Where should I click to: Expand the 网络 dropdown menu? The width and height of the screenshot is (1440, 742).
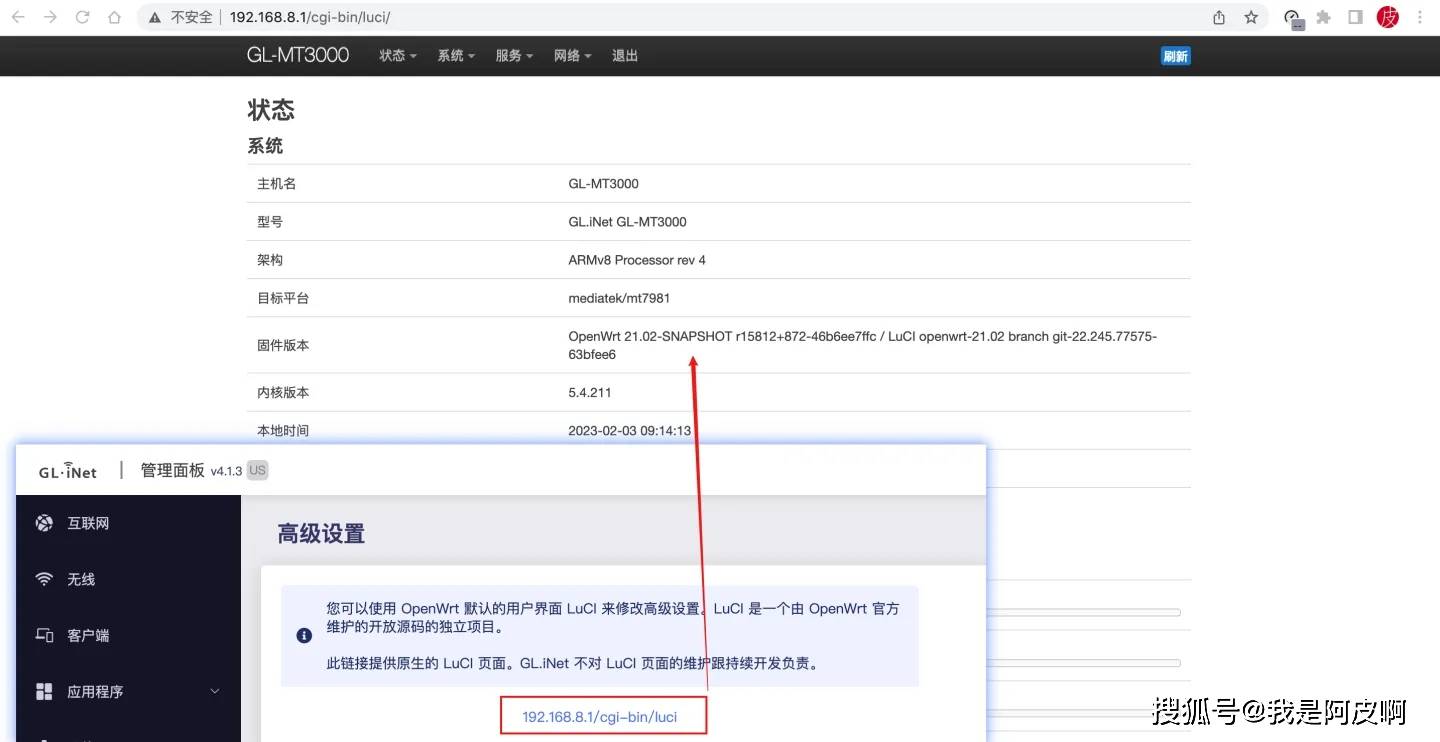click(573, 56)
